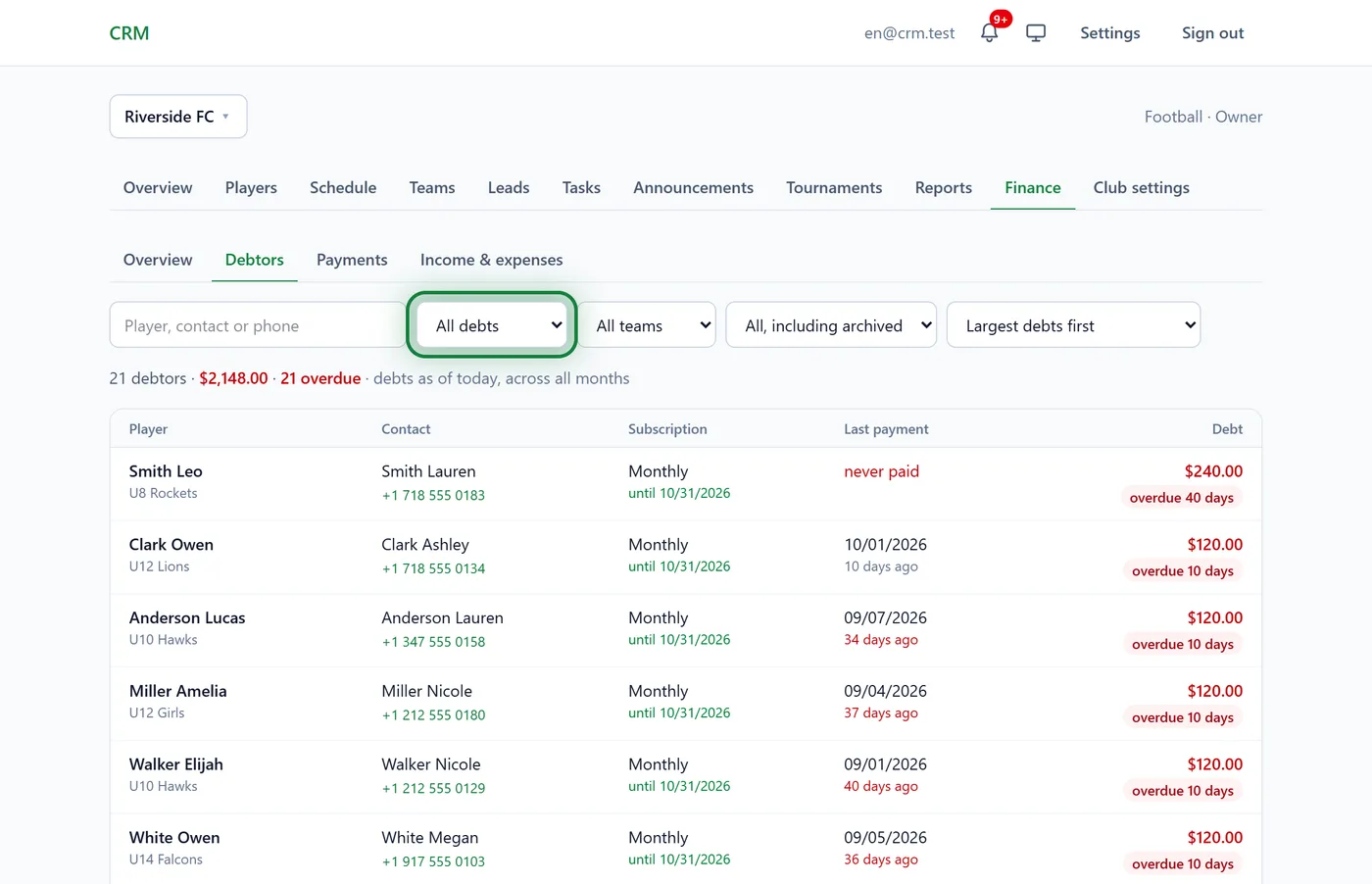Open the Riverside FC club selector
The image size is (1372, 884).
coord(178,117)
